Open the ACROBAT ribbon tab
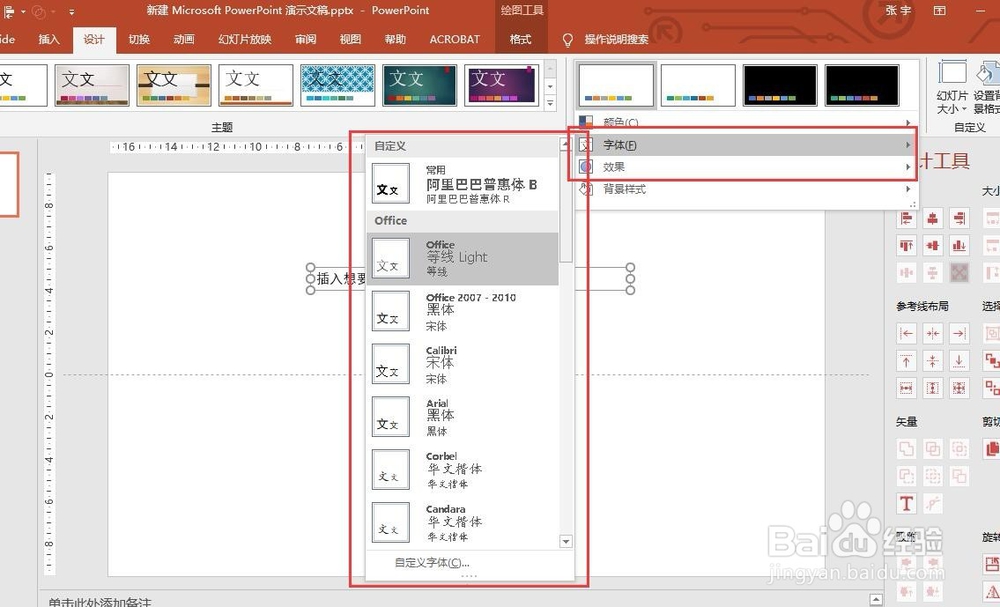Image resolution: width=1000 pixels, height=607 pixels. [455, 40]
